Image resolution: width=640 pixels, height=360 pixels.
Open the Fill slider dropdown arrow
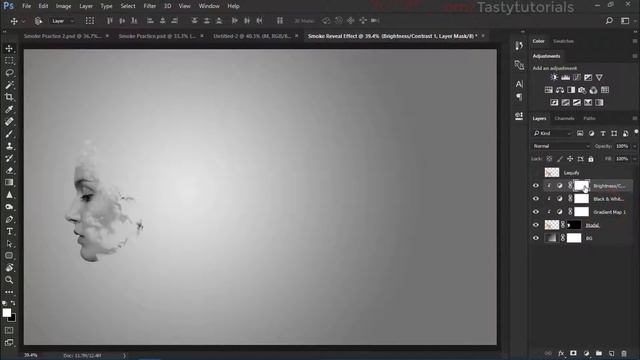click(635, 159)
